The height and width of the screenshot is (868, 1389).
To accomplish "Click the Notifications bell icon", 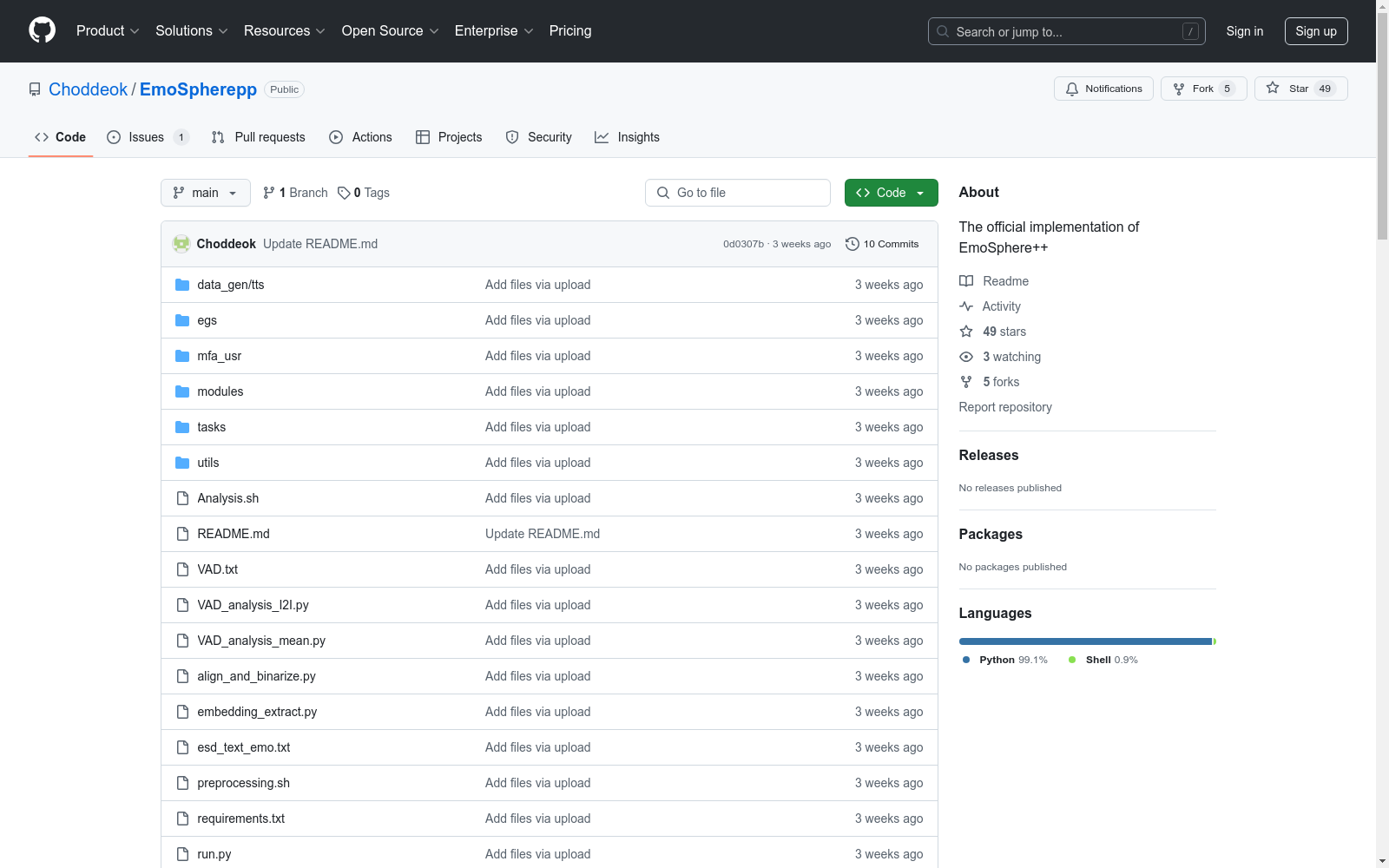I will (1072, 89).
